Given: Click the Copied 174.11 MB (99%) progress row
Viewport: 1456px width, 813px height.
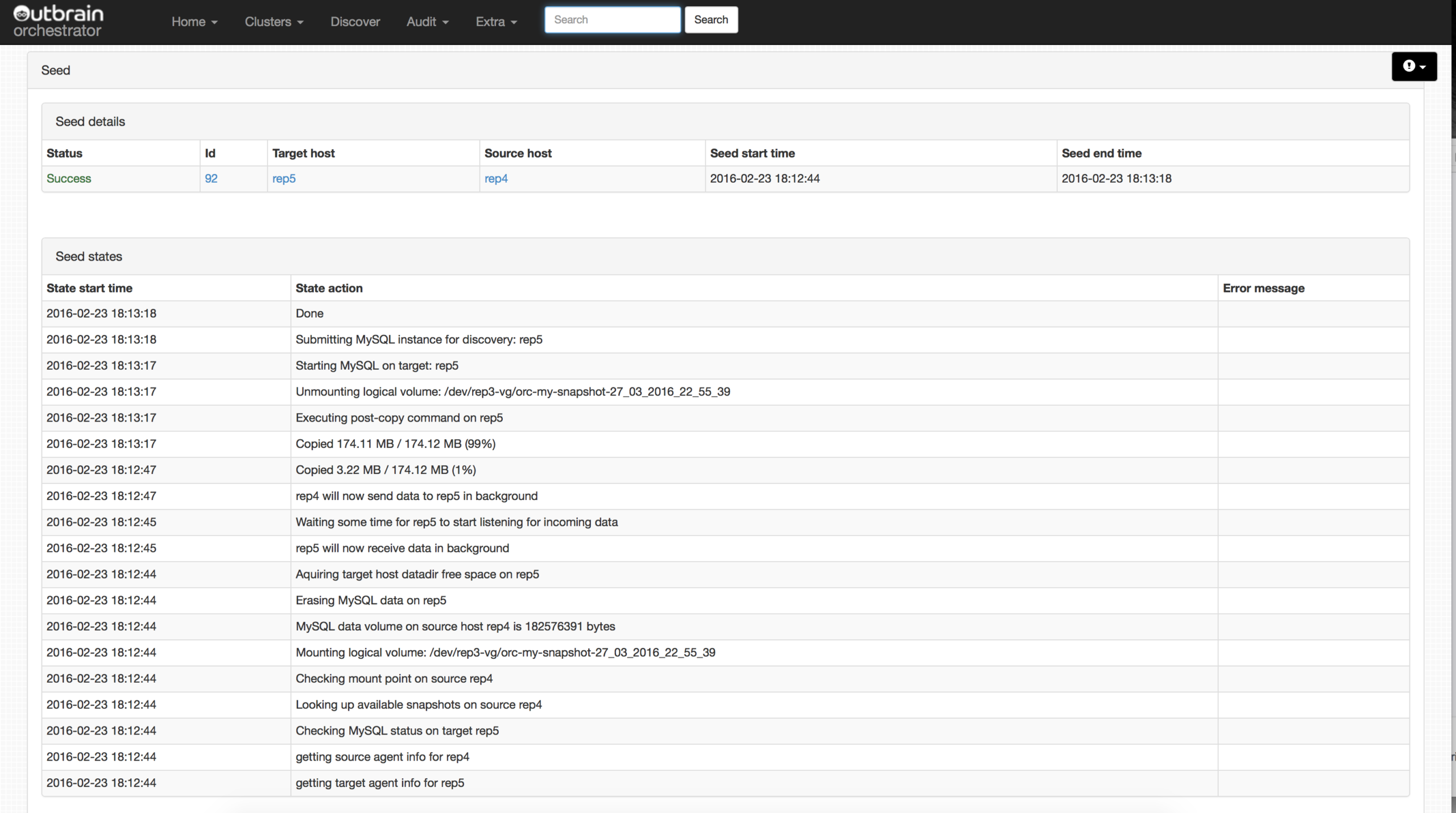Looking at the screenshot, I should point(395,444).
